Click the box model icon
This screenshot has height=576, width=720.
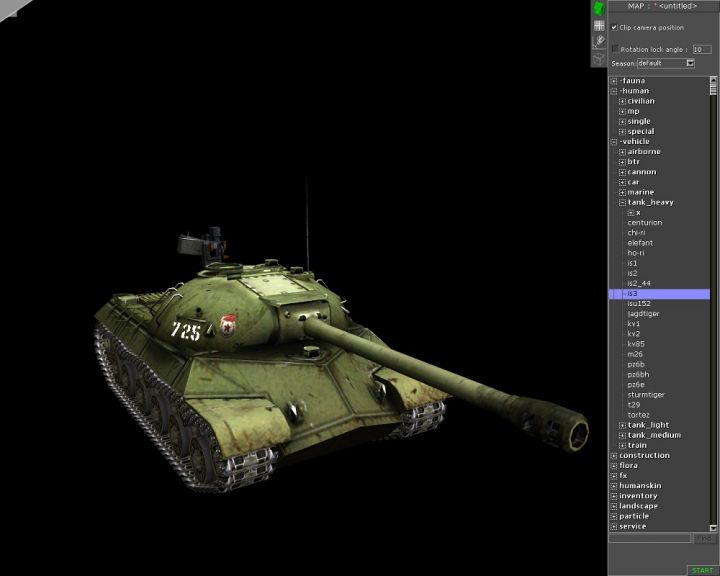coord(599,59)
